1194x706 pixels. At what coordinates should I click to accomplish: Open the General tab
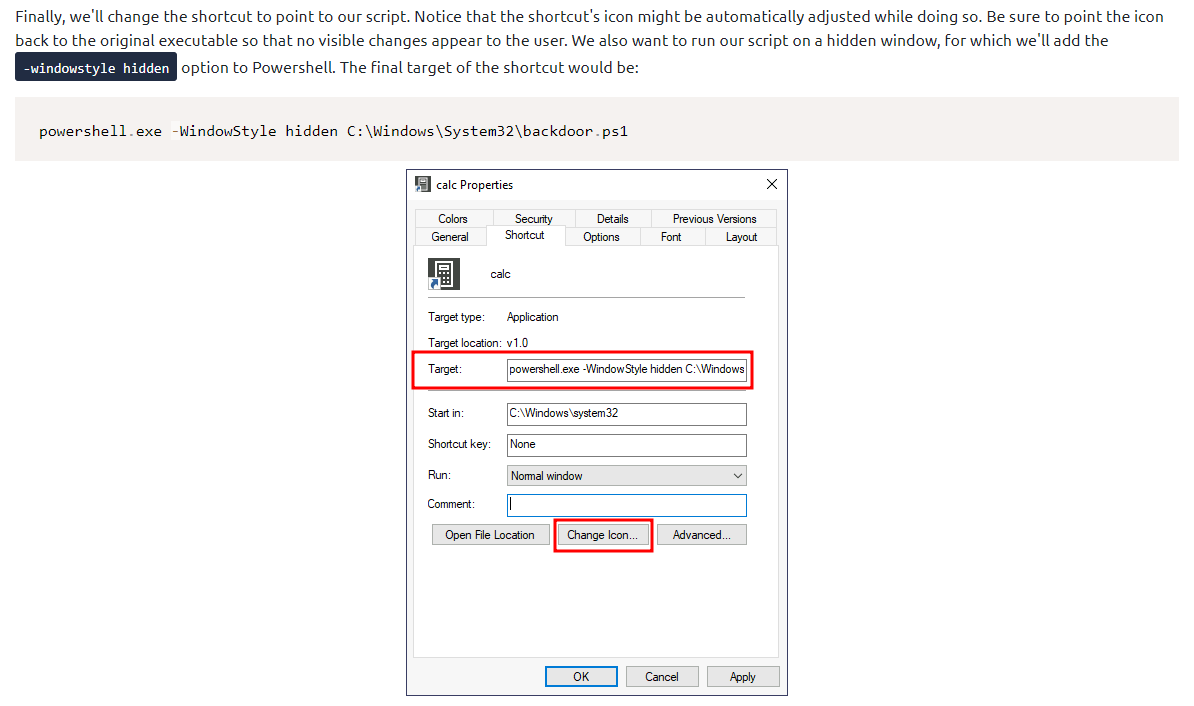pyautogui.click(x=450, y=237)
